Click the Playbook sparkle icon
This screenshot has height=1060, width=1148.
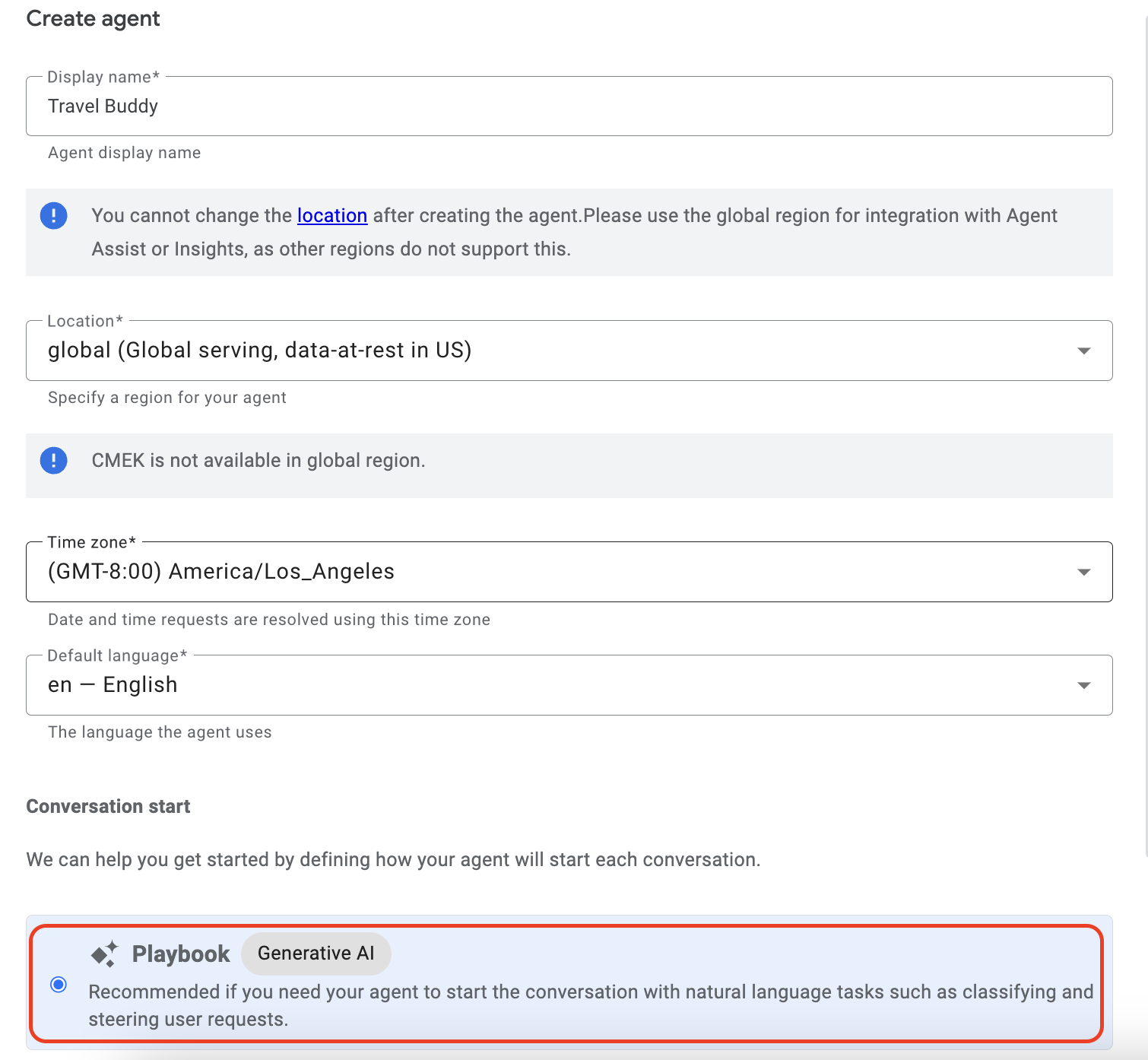(106, 953)
